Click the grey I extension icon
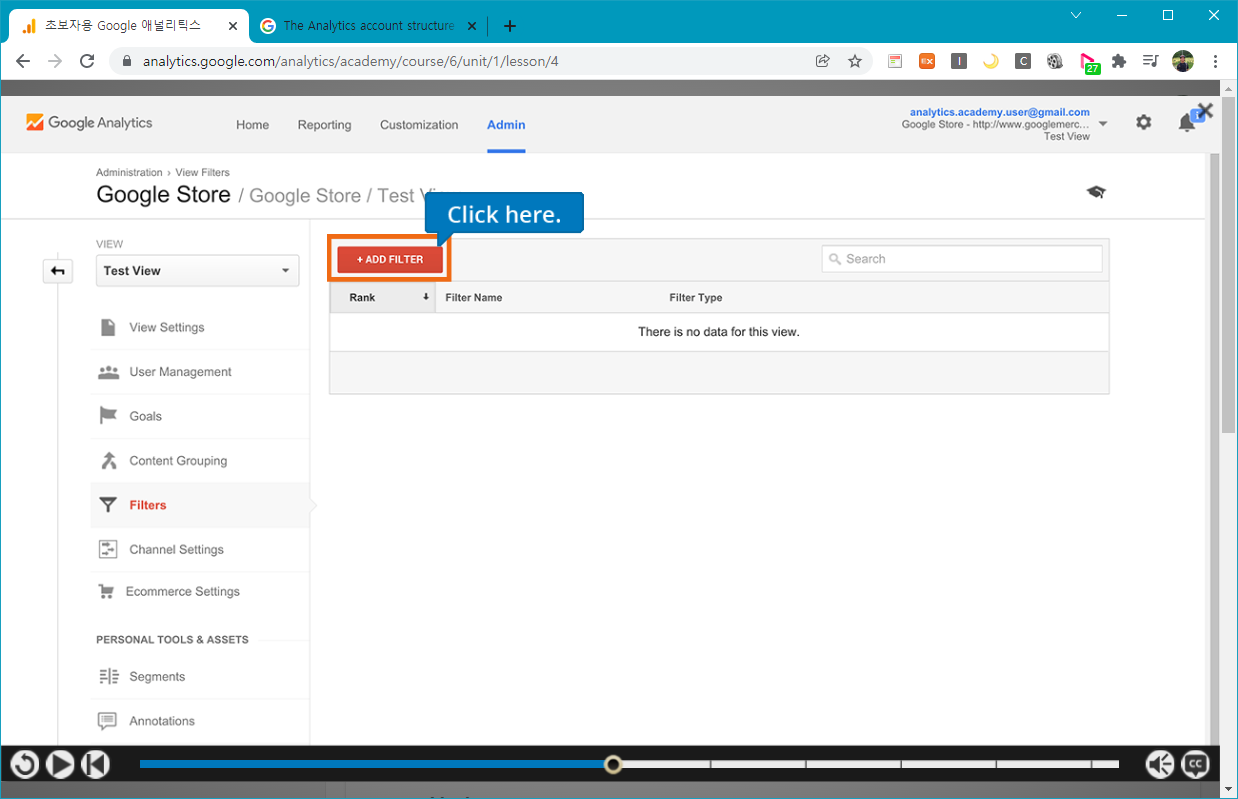 [959, 61]
